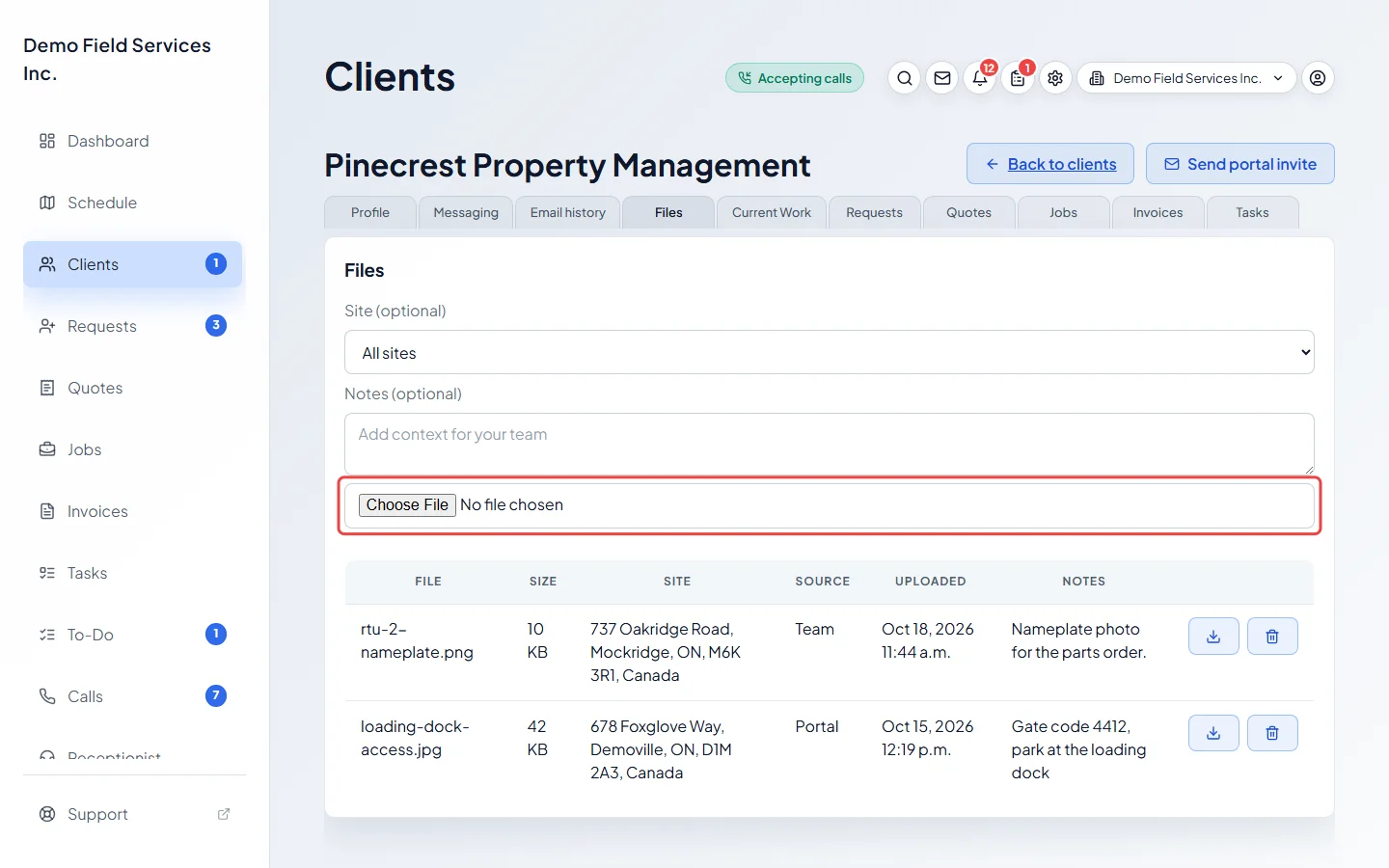Switch to the Invoices tab
The image size is (1389, 868).
coord(1158,212)
